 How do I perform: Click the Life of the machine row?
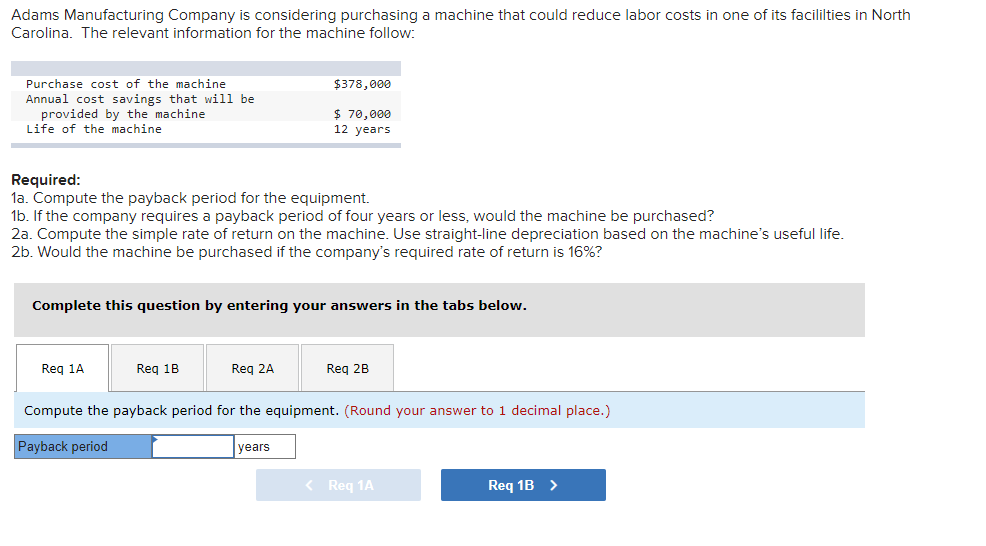[206, 129]
